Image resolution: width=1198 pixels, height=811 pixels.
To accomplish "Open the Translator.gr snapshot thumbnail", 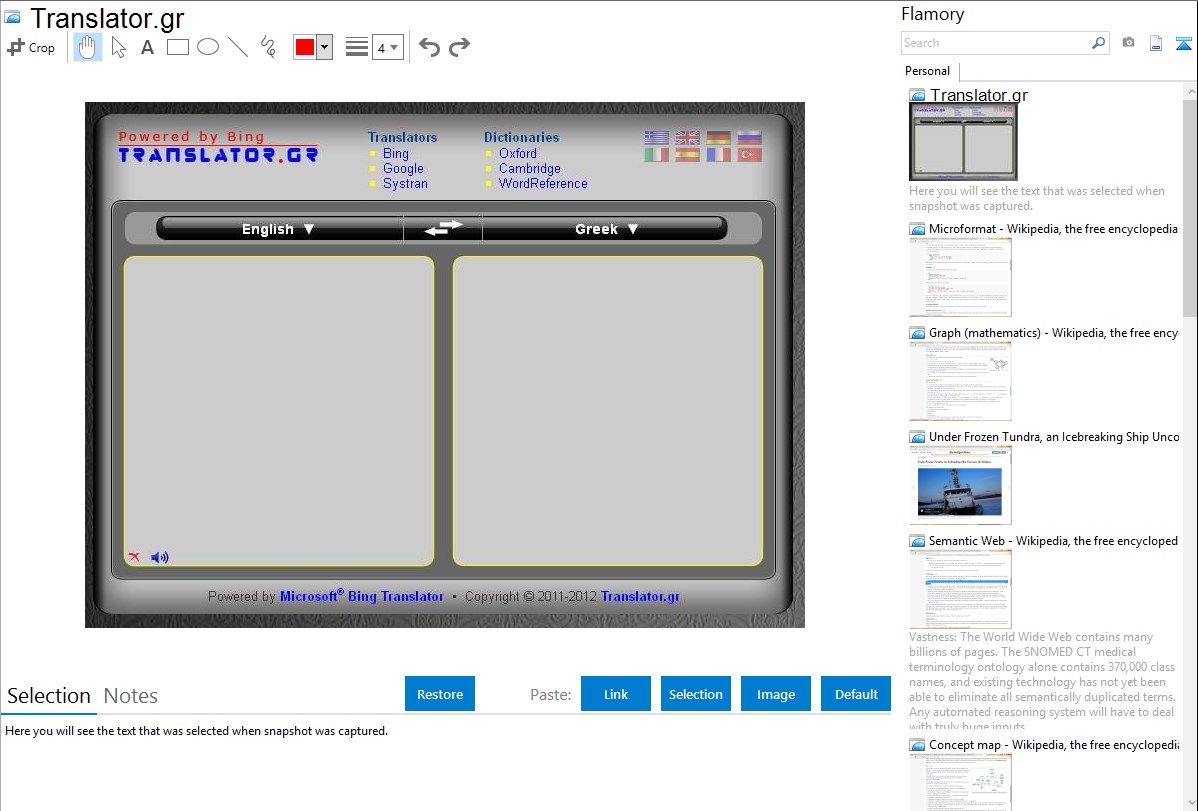I will point(963,142).
